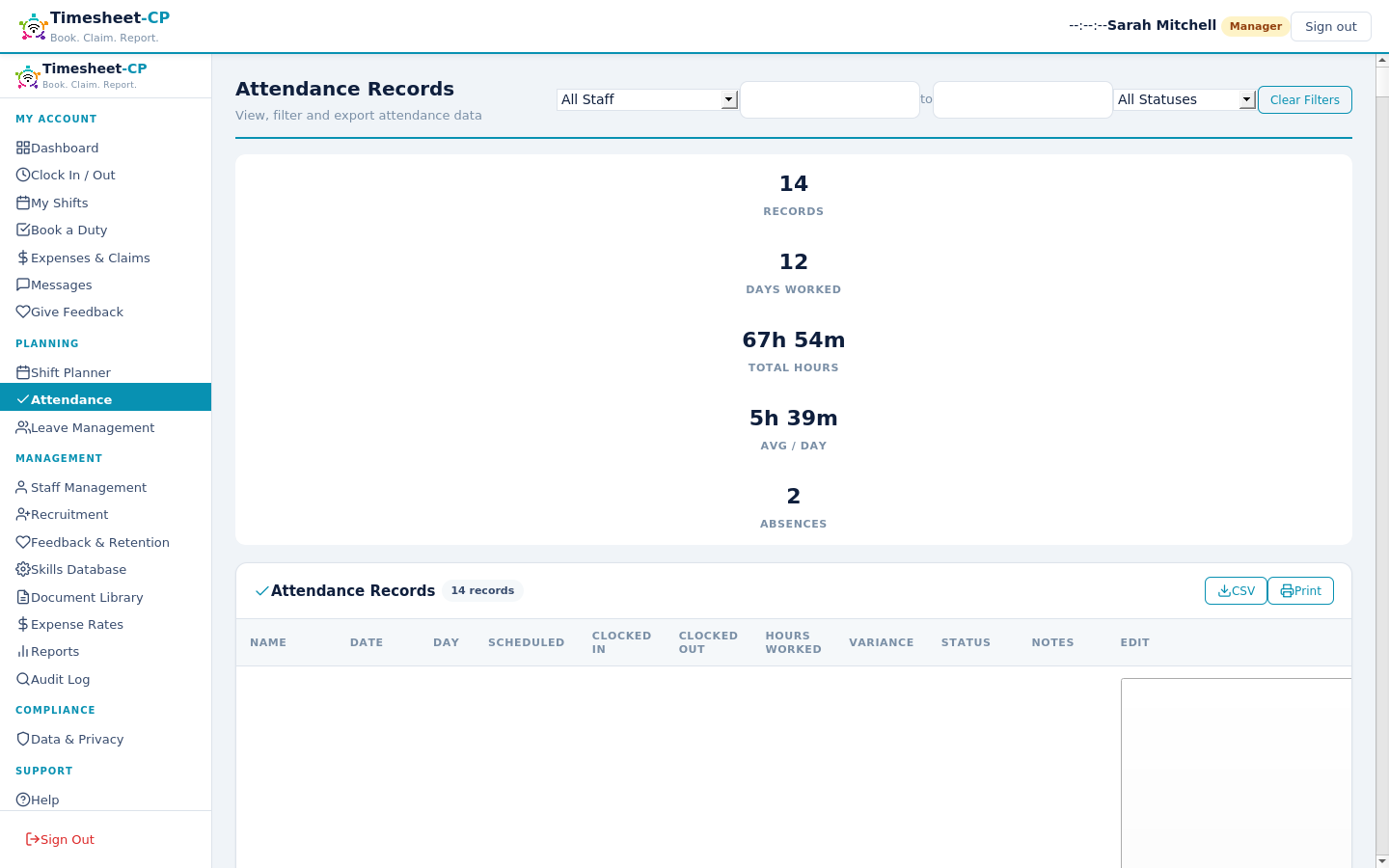Screen dimensions: 1389x868
Task: Click the '14 records' badge
Action: tap(482, 590)
